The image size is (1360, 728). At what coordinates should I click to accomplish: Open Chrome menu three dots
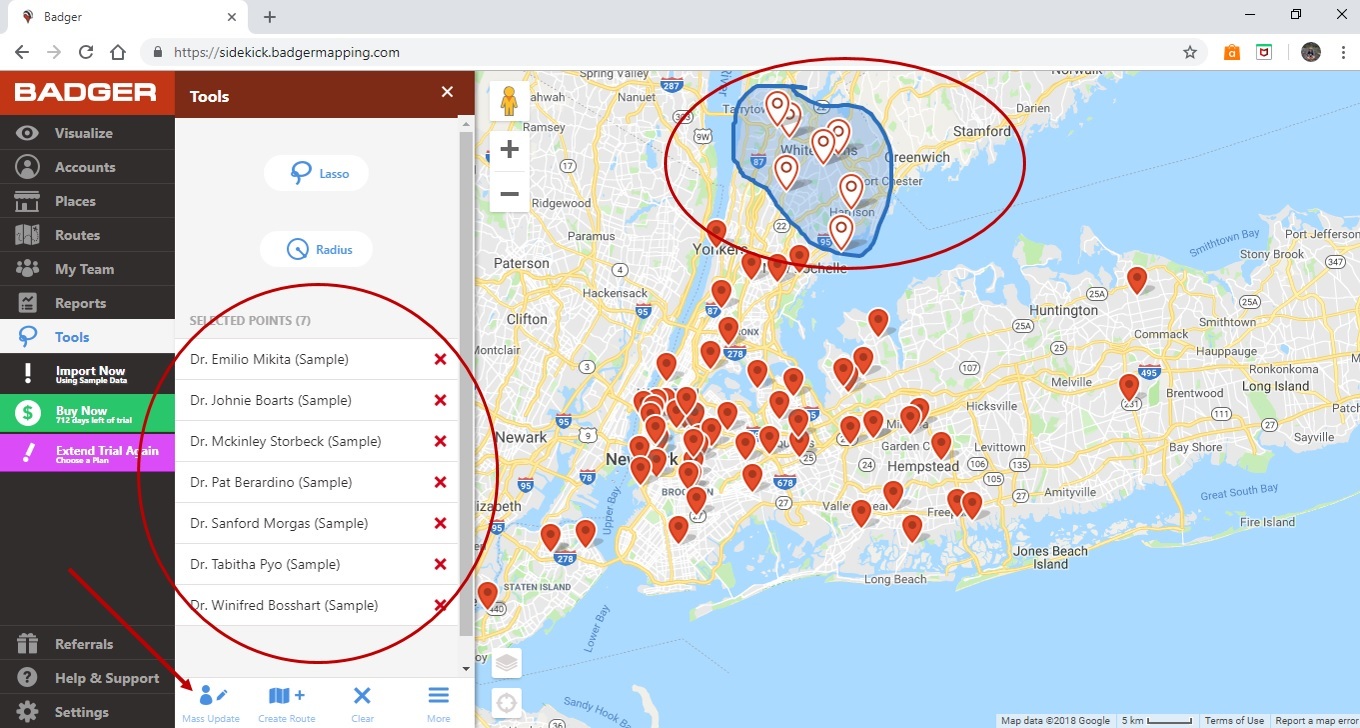[1341, 52]
